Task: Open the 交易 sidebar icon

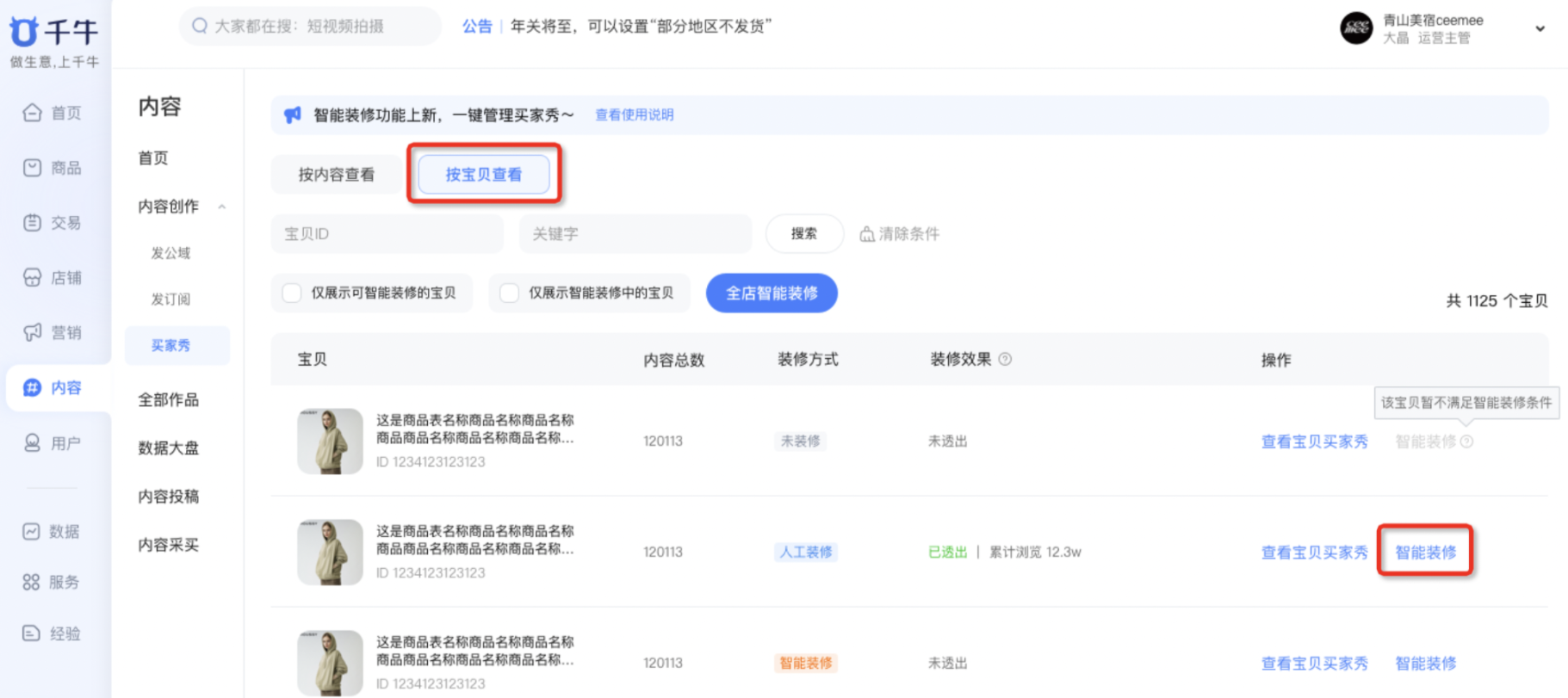Action: (32, 223)
